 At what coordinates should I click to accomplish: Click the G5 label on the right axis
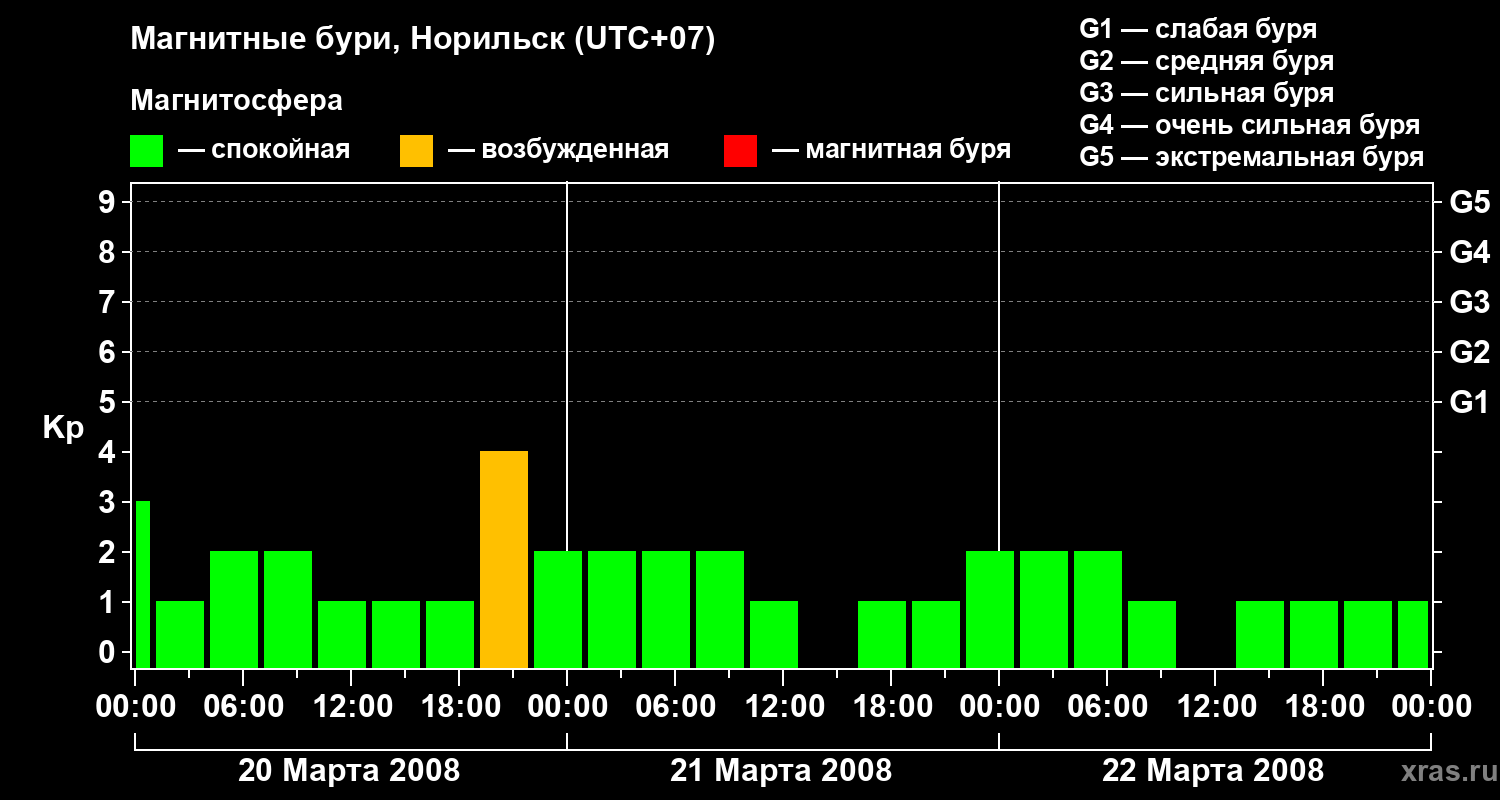[1469, 202]
